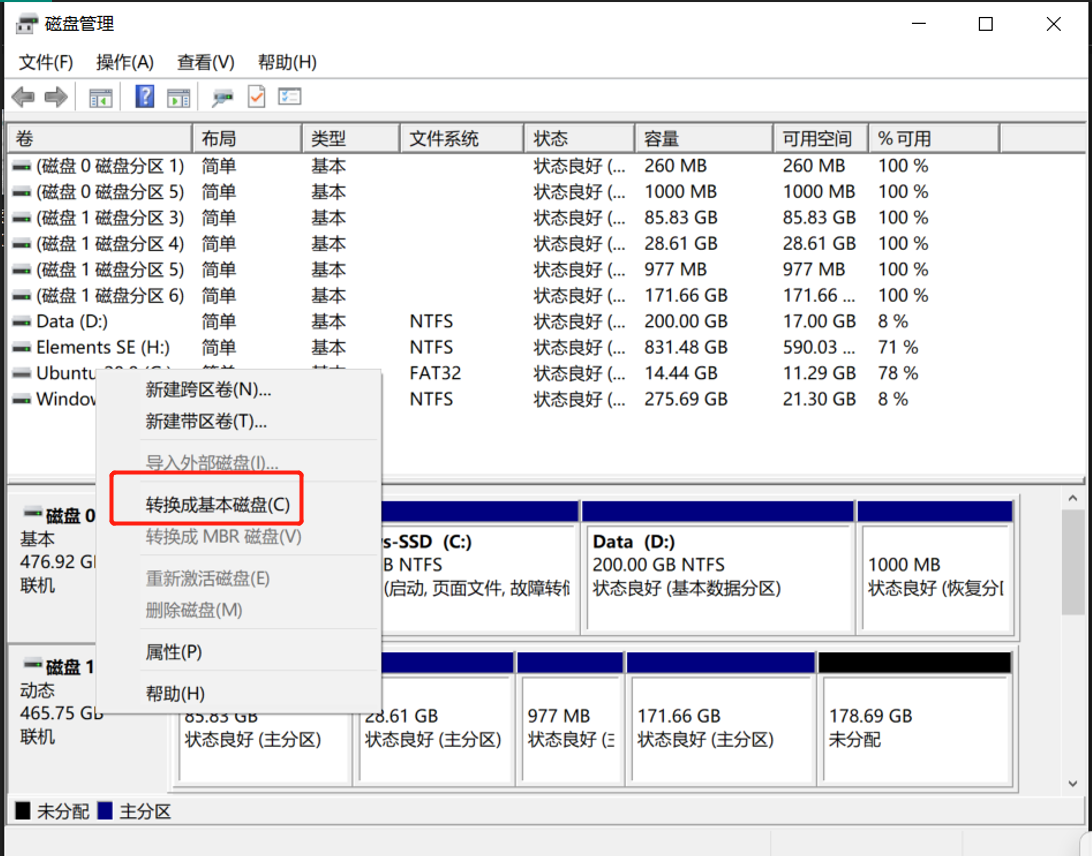Click the 275.69 GB capacity cell

click(x=687, y=399)
